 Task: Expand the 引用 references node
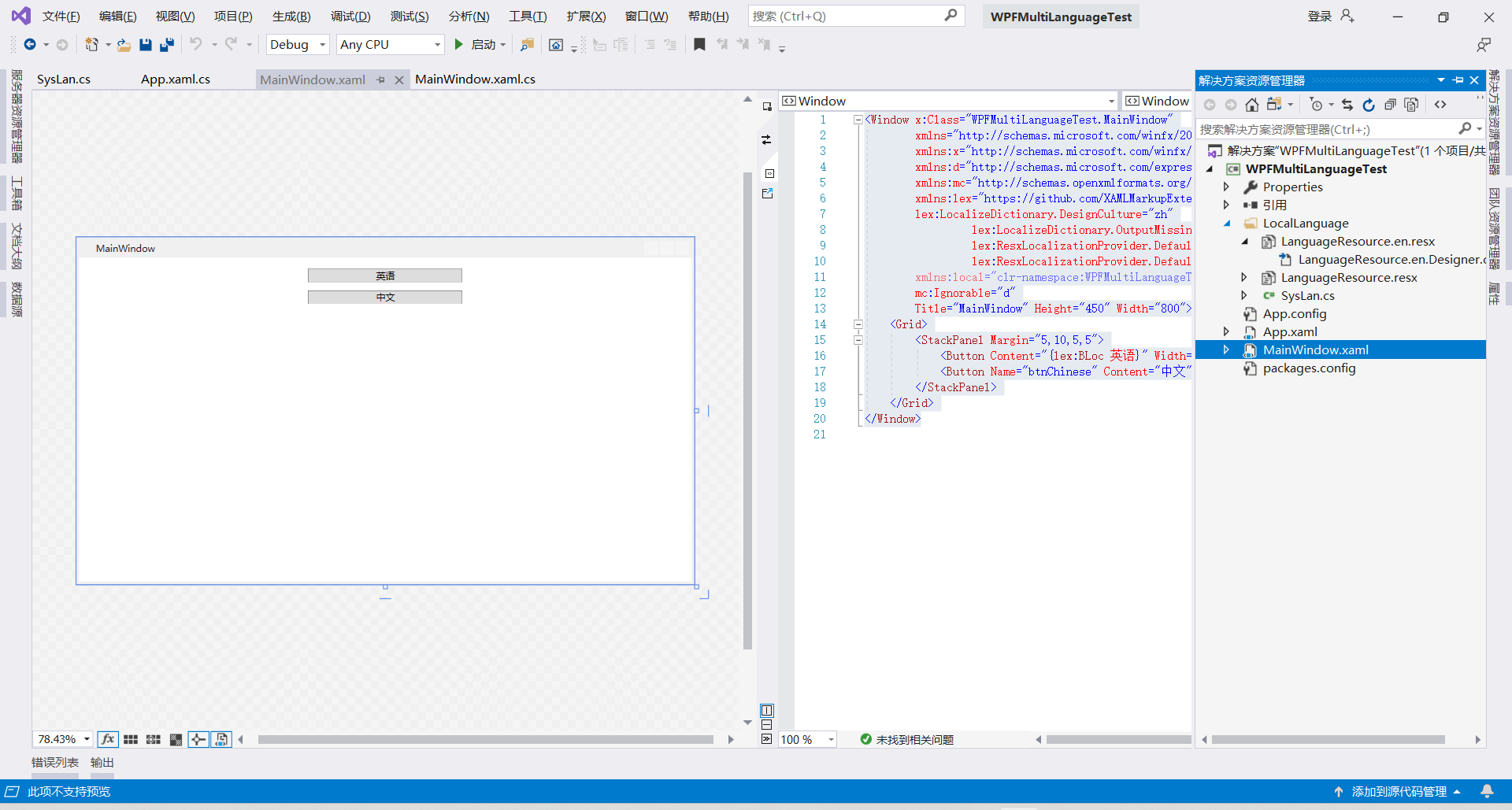(x=1226, y=205)
